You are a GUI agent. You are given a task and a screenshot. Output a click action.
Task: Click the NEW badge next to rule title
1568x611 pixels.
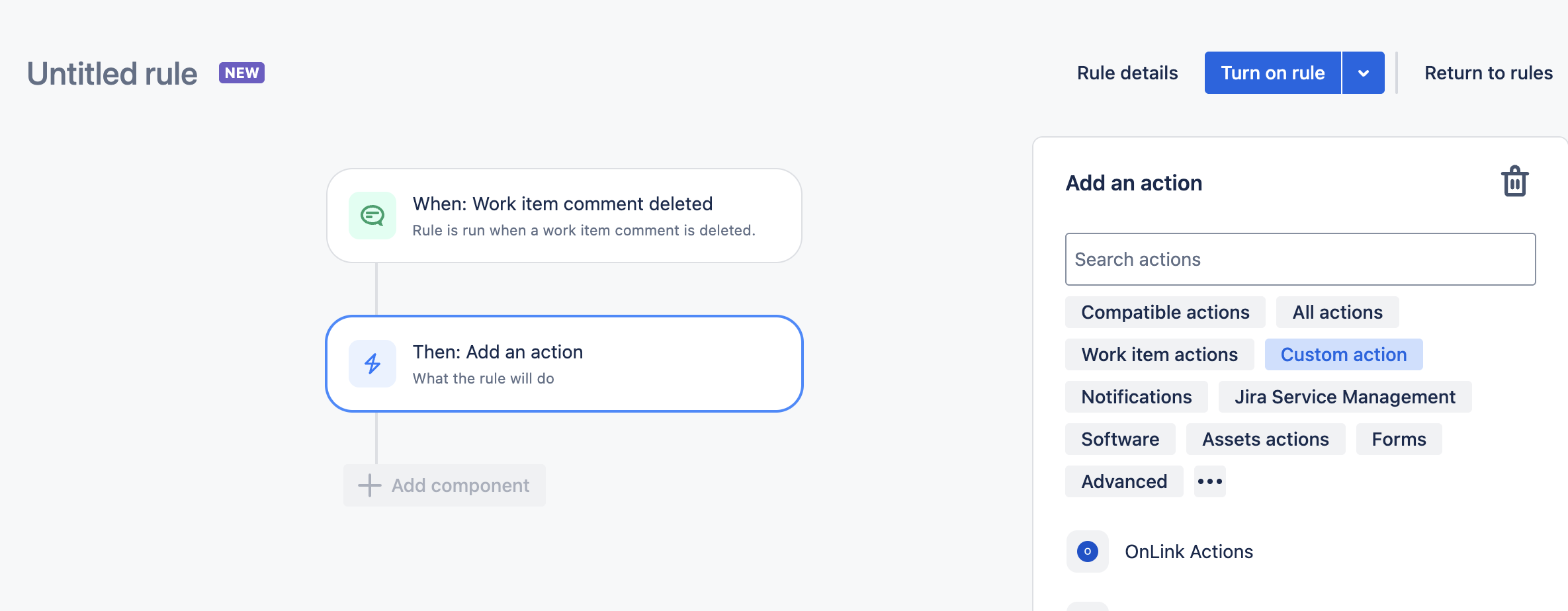[x=241, y=73]
